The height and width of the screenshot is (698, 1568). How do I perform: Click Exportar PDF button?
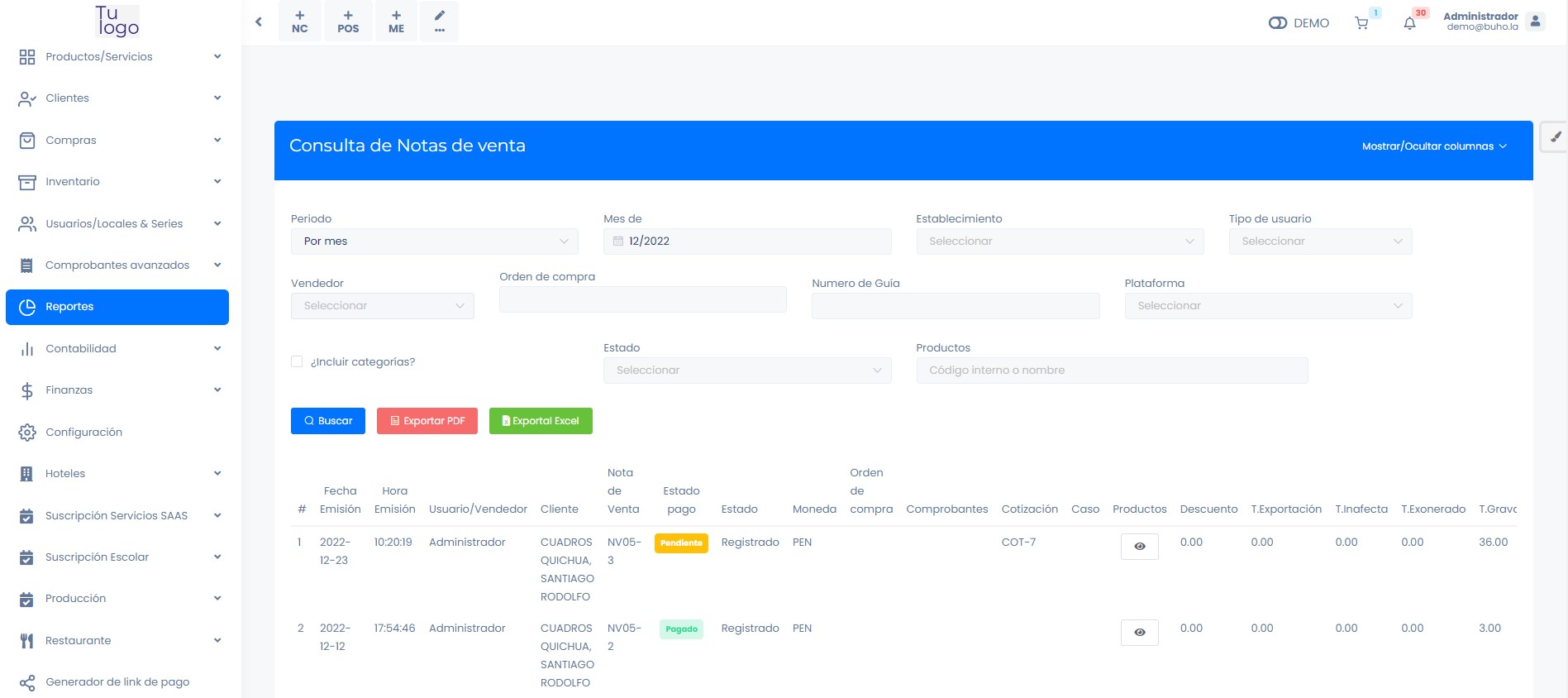(x=427, y=421)
